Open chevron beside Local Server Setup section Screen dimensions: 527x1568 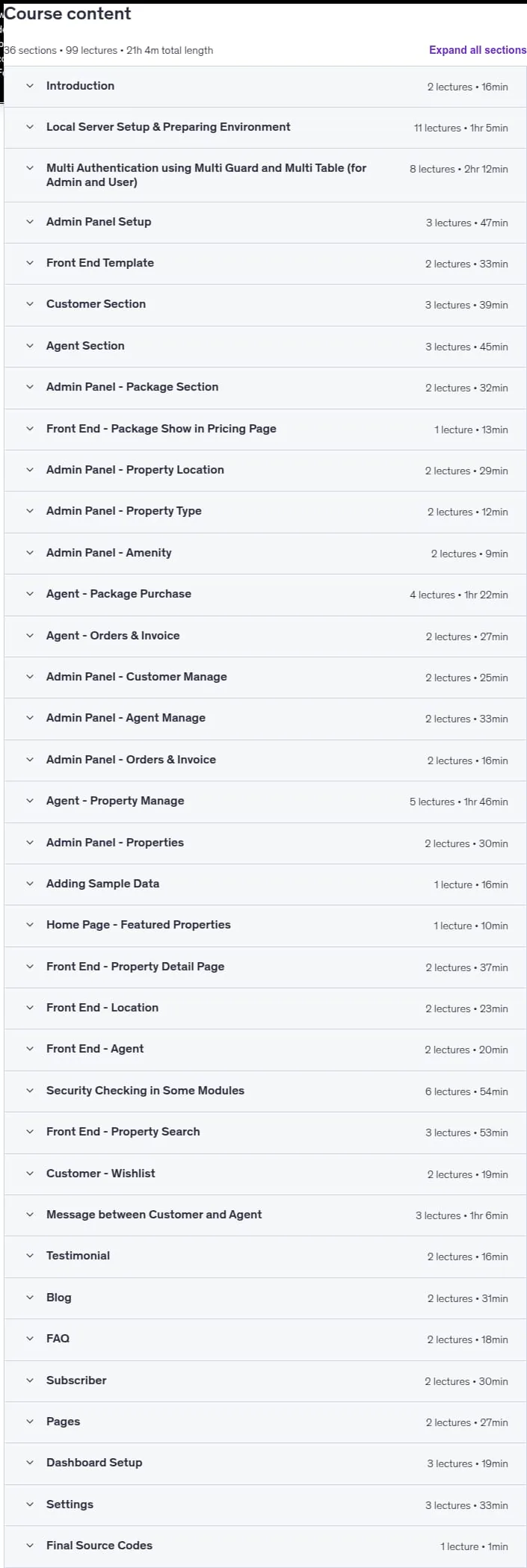[x=30, y=127]
